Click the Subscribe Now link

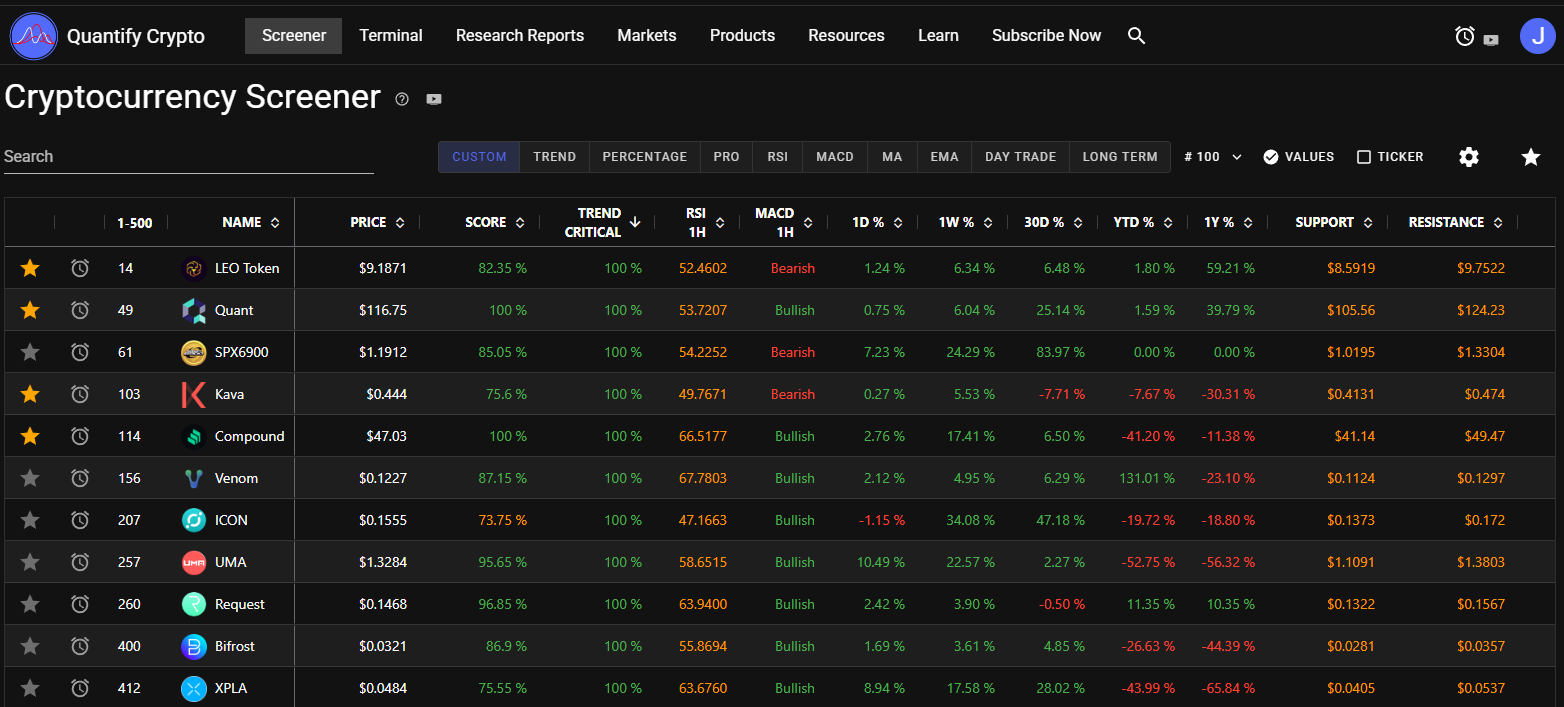pyautogui.click(x=1046, y=36)
